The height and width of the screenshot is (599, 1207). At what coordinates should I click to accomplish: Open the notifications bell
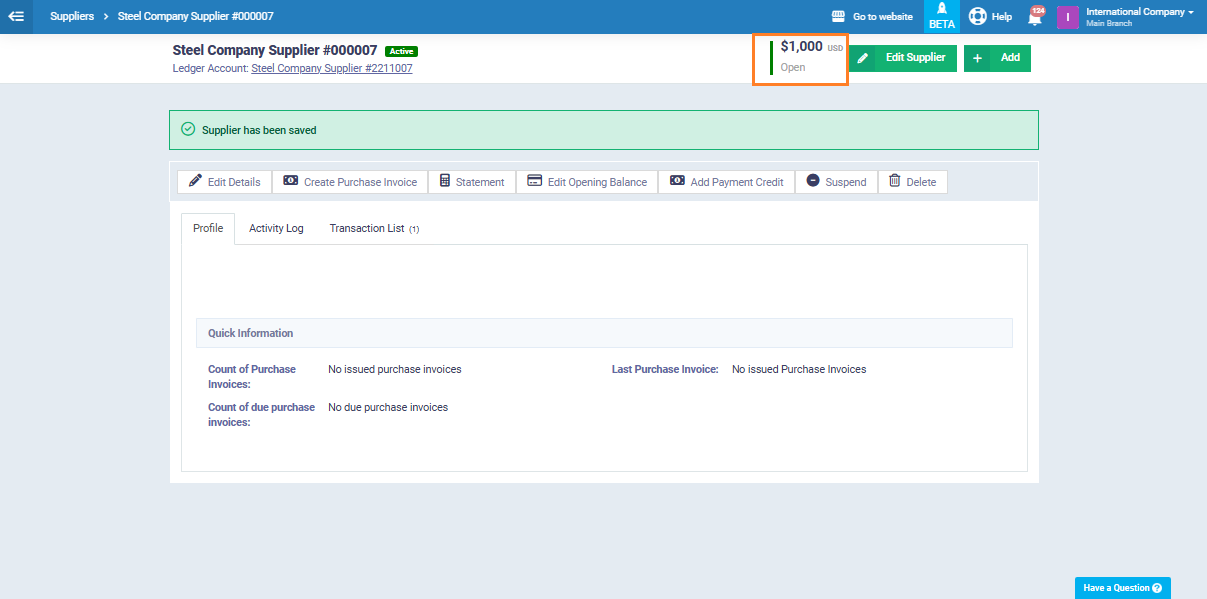1035,16
